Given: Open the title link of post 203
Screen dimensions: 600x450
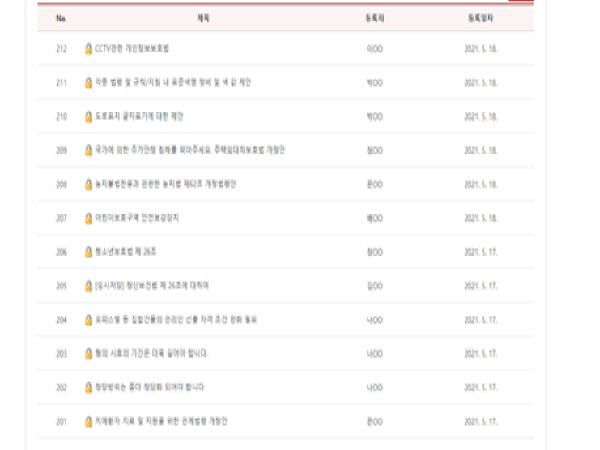Looking at the screenshot, I should [x=152, y=353].
